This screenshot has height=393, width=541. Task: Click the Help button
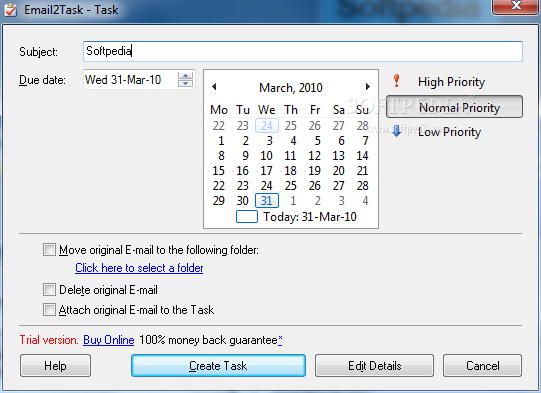coord(55,365)
